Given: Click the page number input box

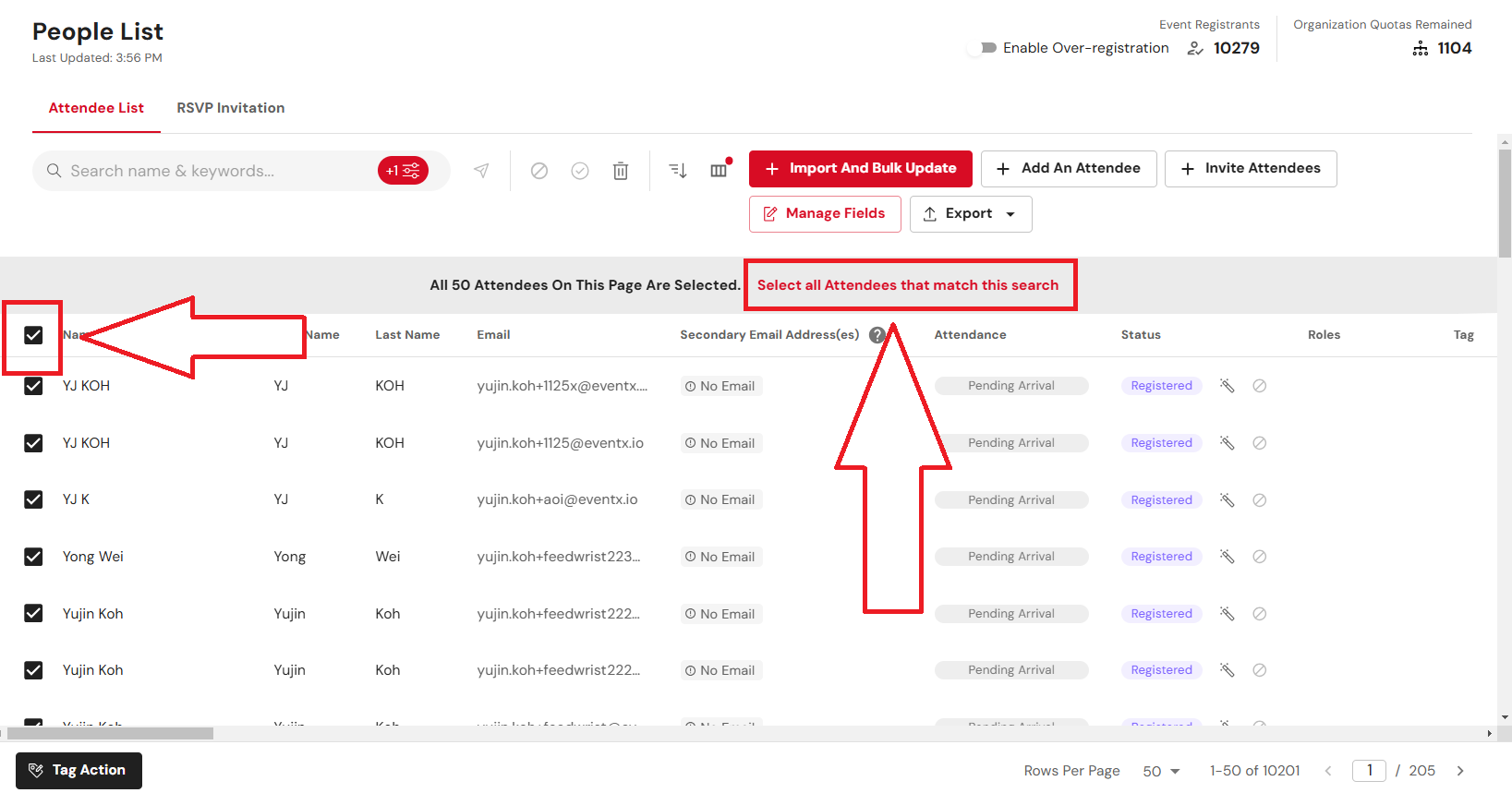Looking at the screenshot, I should pos(1369,771).
